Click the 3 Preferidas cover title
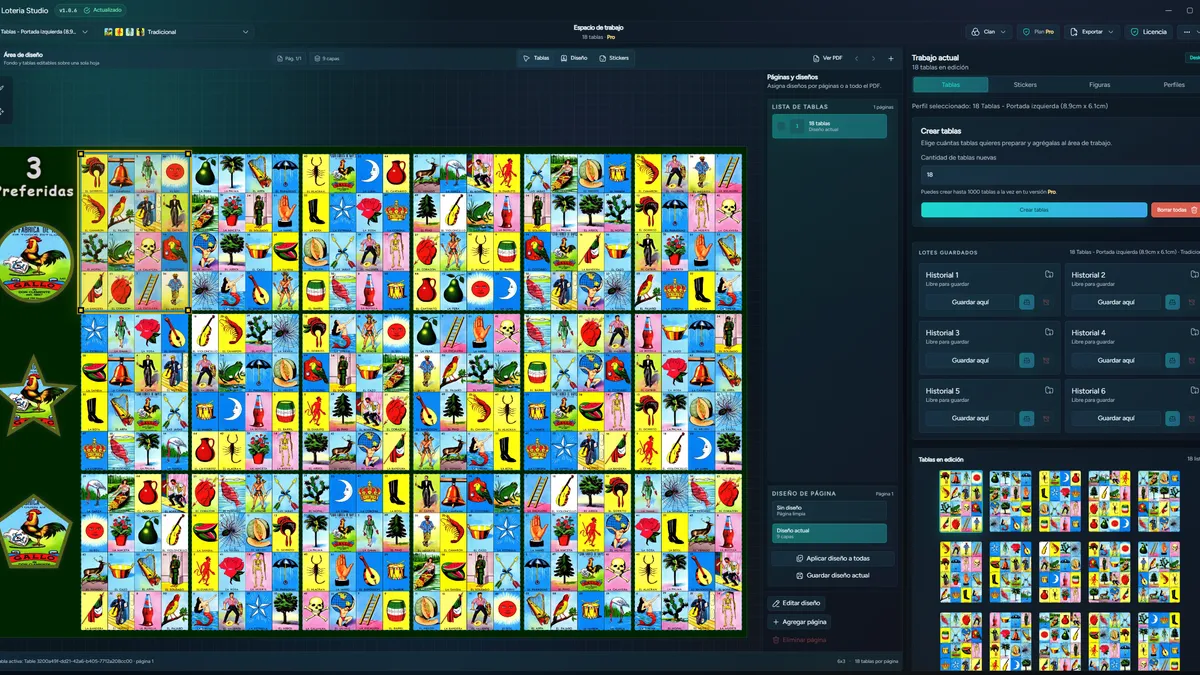Viewport: 1200px width, 675px height. pyautogui.click(x=34, y=177)
